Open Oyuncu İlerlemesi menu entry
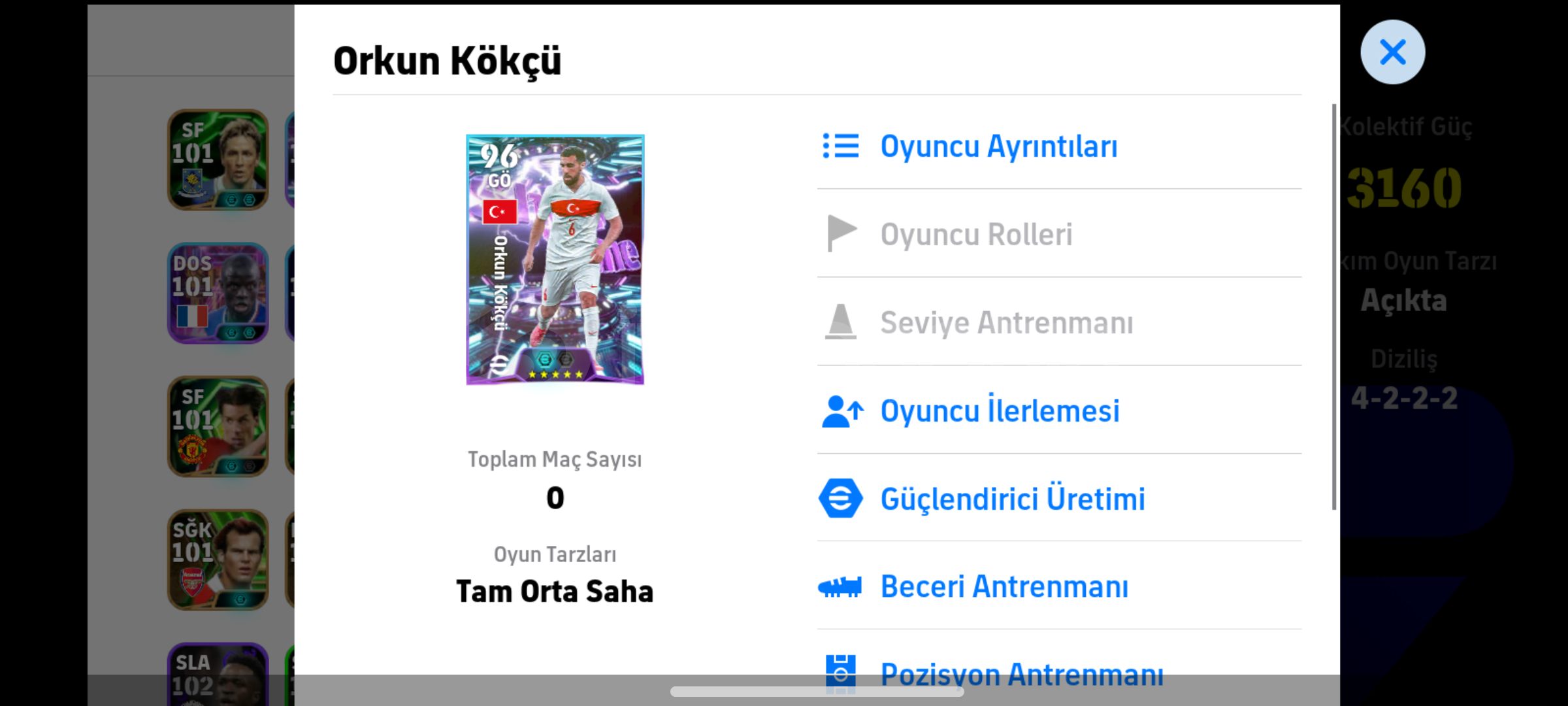 coord(1000,411)
